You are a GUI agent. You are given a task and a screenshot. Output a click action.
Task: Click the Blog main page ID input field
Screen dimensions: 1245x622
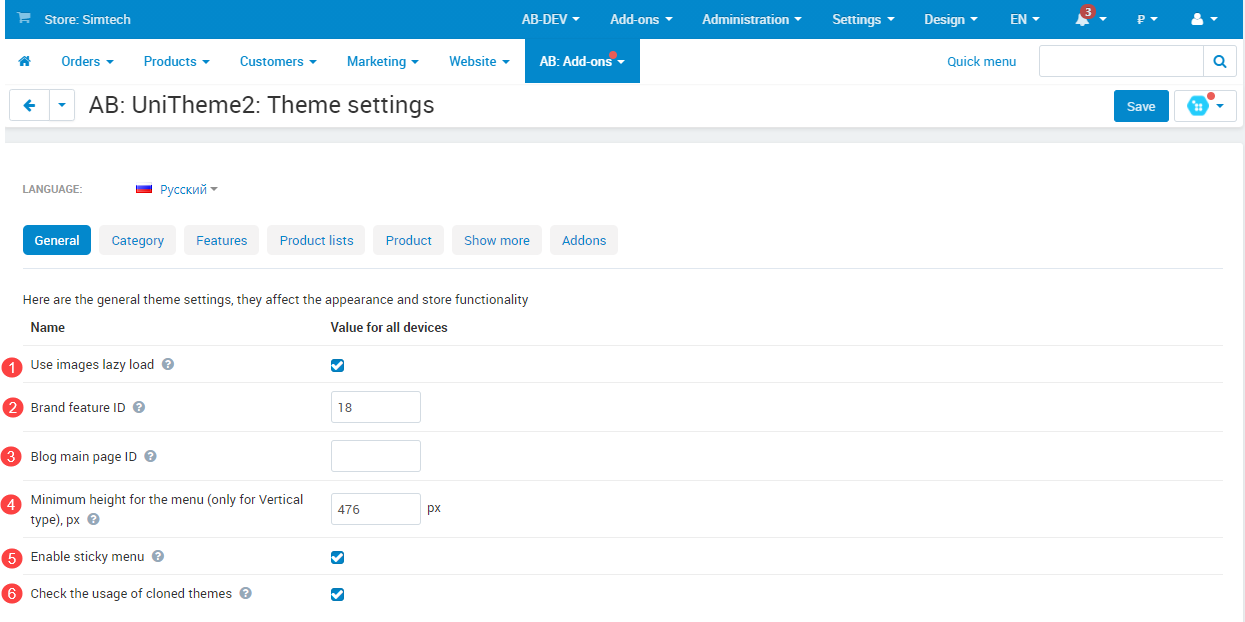point(376,456)
